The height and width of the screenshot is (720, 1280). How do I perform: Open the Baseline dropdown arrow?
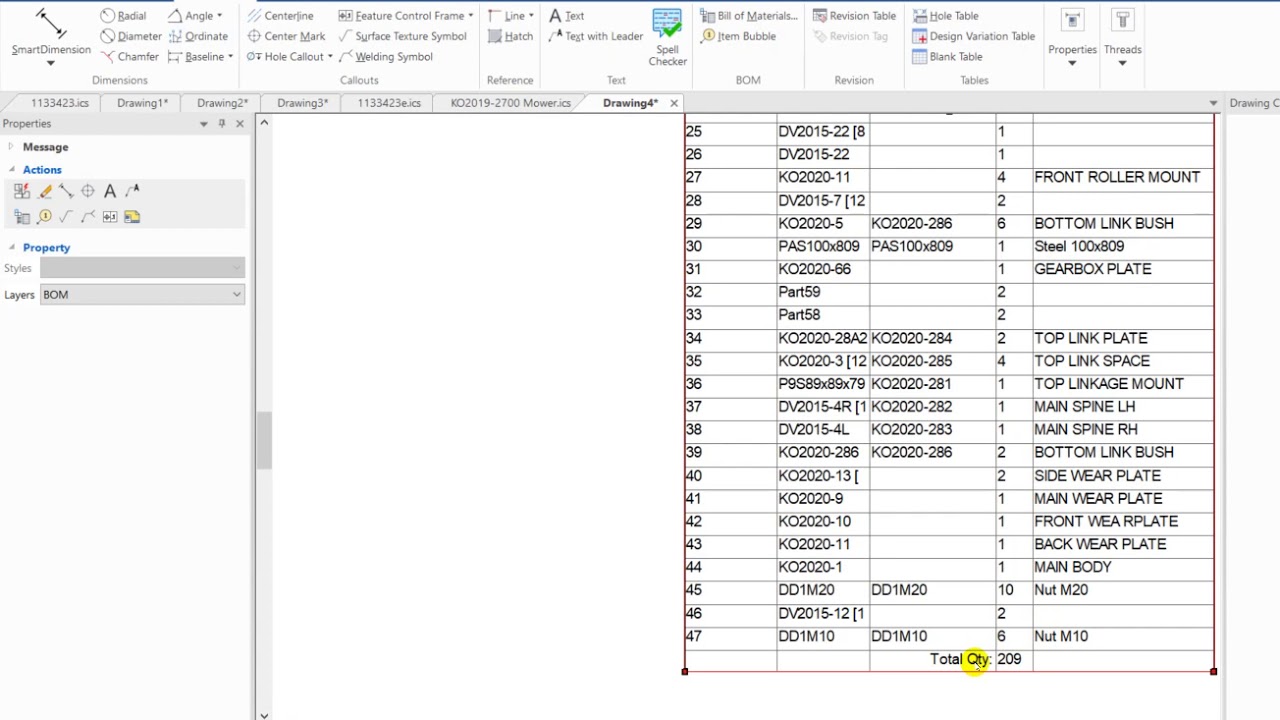coord(230,57)
